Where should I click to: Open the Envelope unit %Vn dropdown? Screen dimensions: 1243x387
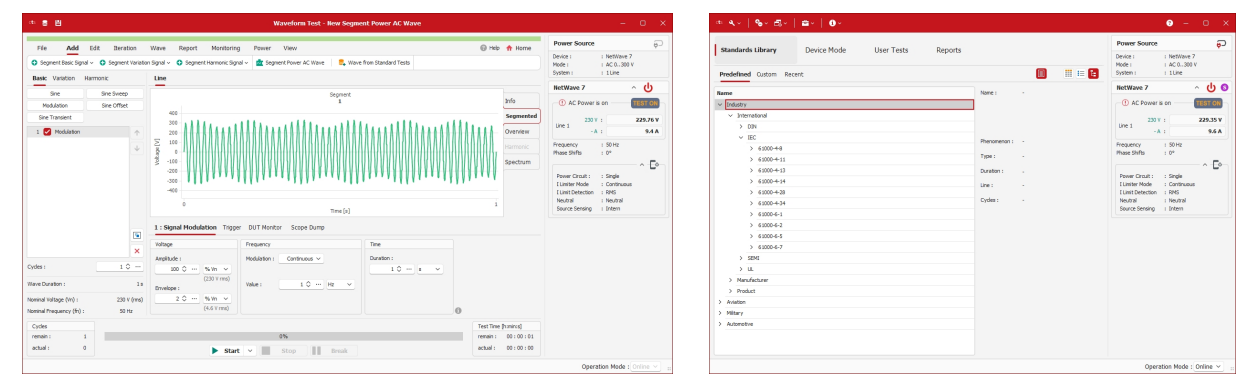click(217, 299)
